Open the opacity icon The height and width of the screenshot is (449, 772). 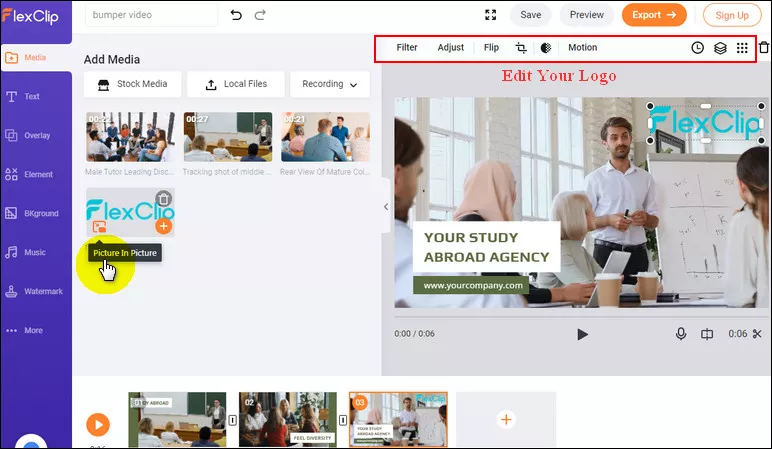546,48
